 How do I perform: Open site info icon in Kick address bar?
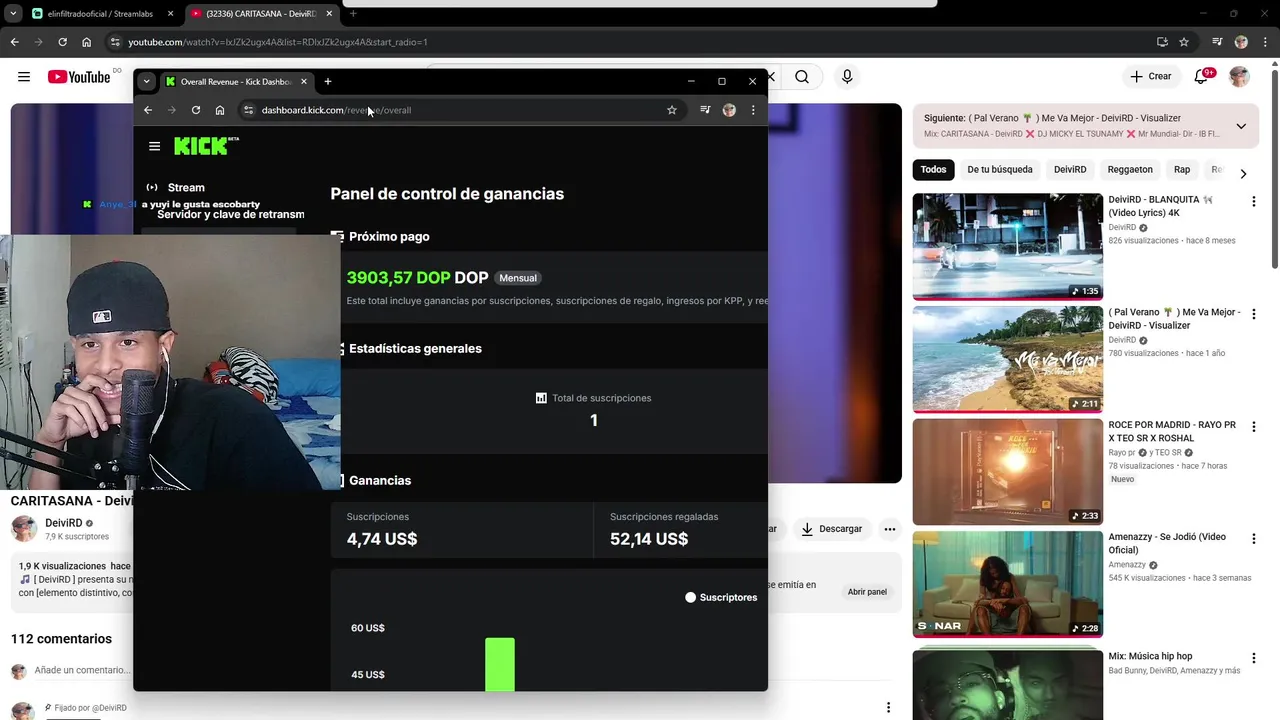(x=249, y=110)
